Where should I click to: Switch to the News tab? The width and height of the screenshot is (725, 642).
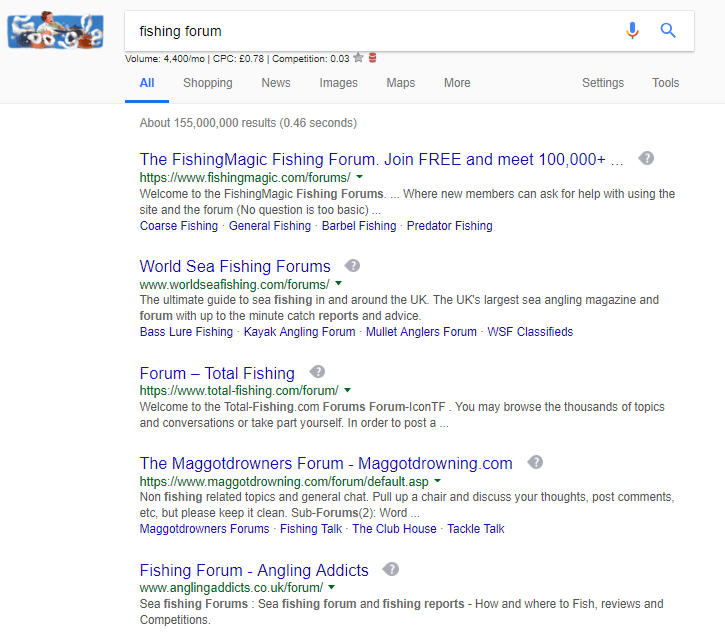tap(276, 83)
